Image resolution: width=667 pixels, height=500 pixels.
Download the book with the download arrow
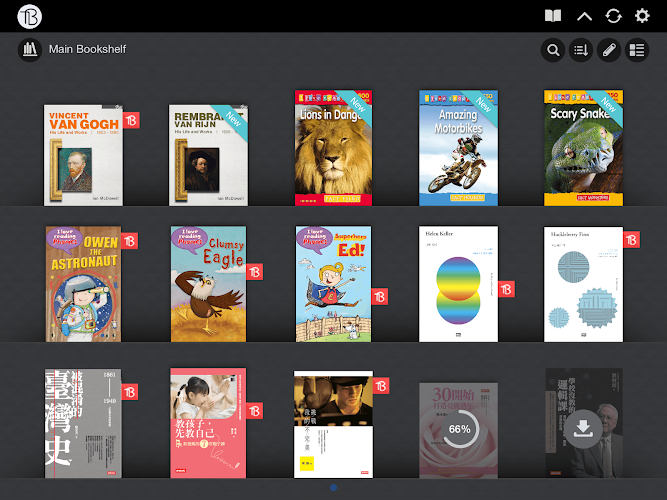click(x=583, y=429)
